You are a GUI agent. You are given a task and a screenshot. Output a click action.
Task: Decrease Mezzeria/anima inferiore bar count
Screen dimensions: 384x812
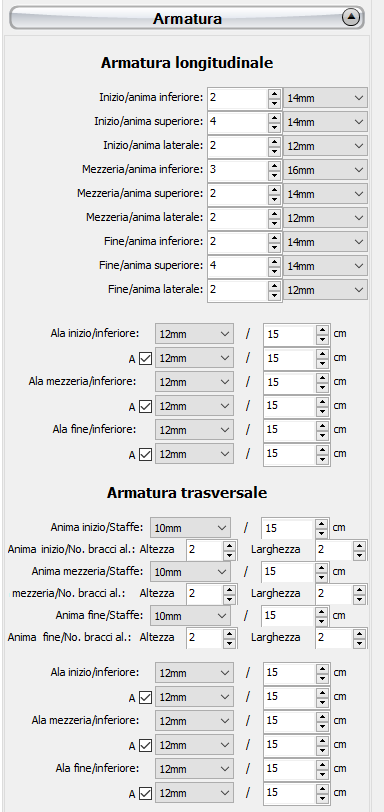click(274, 175)
